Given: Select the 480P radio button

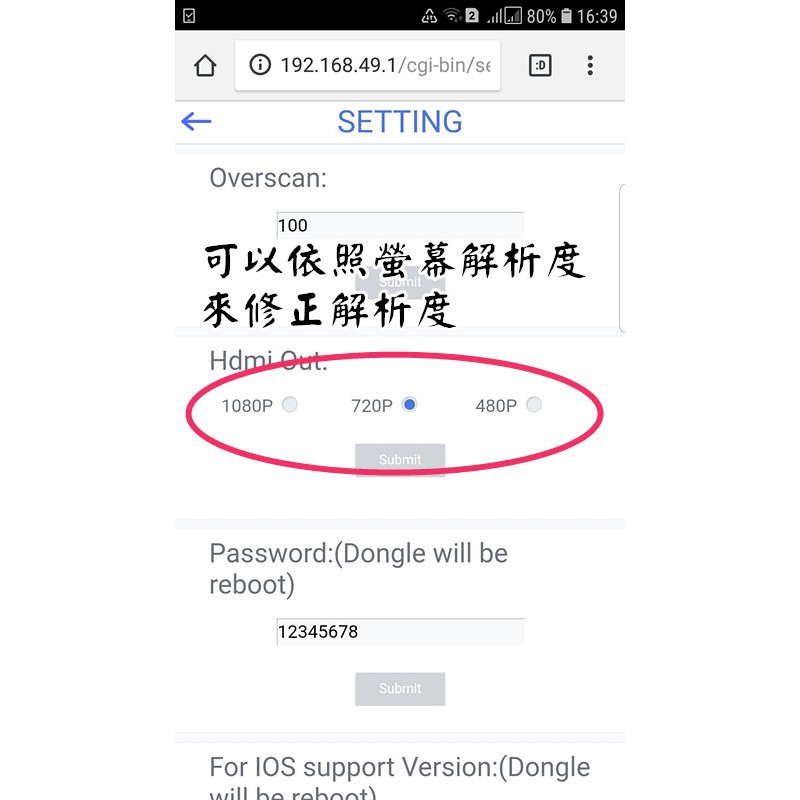Looking at the screenshot, I should [534, 405].
